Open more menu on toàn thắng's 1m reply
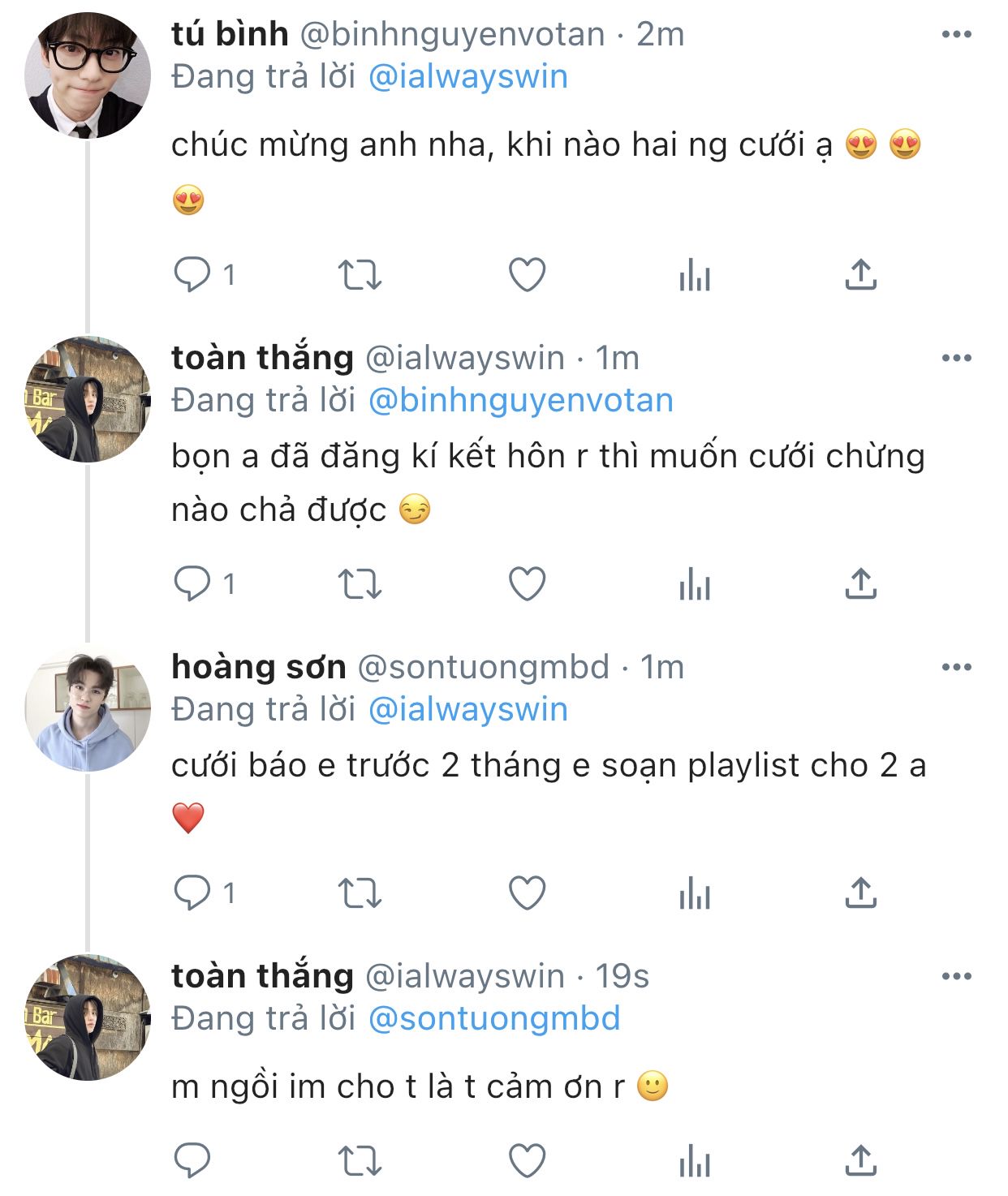Image resolution: width=1008 pixels, height=1196 pixels. (956, 358)
